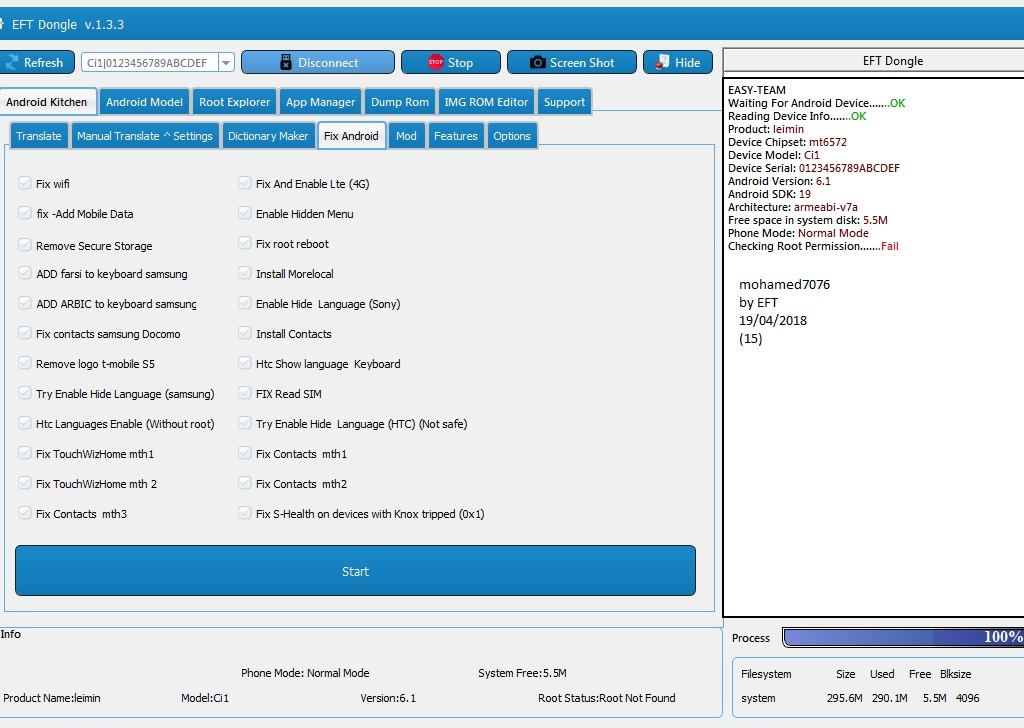
Task: Check Remove logo t-mobile S5
Action: [25, 363]
